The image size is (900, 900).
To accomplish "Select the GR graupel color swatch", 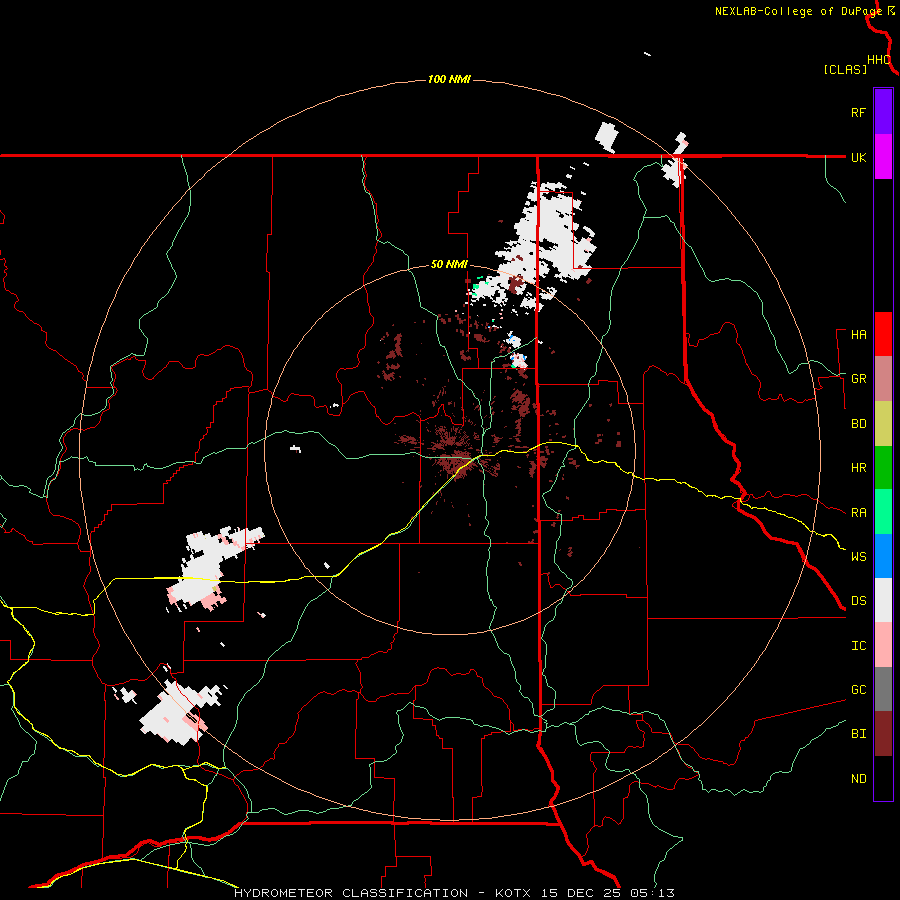I will [883, 379].
